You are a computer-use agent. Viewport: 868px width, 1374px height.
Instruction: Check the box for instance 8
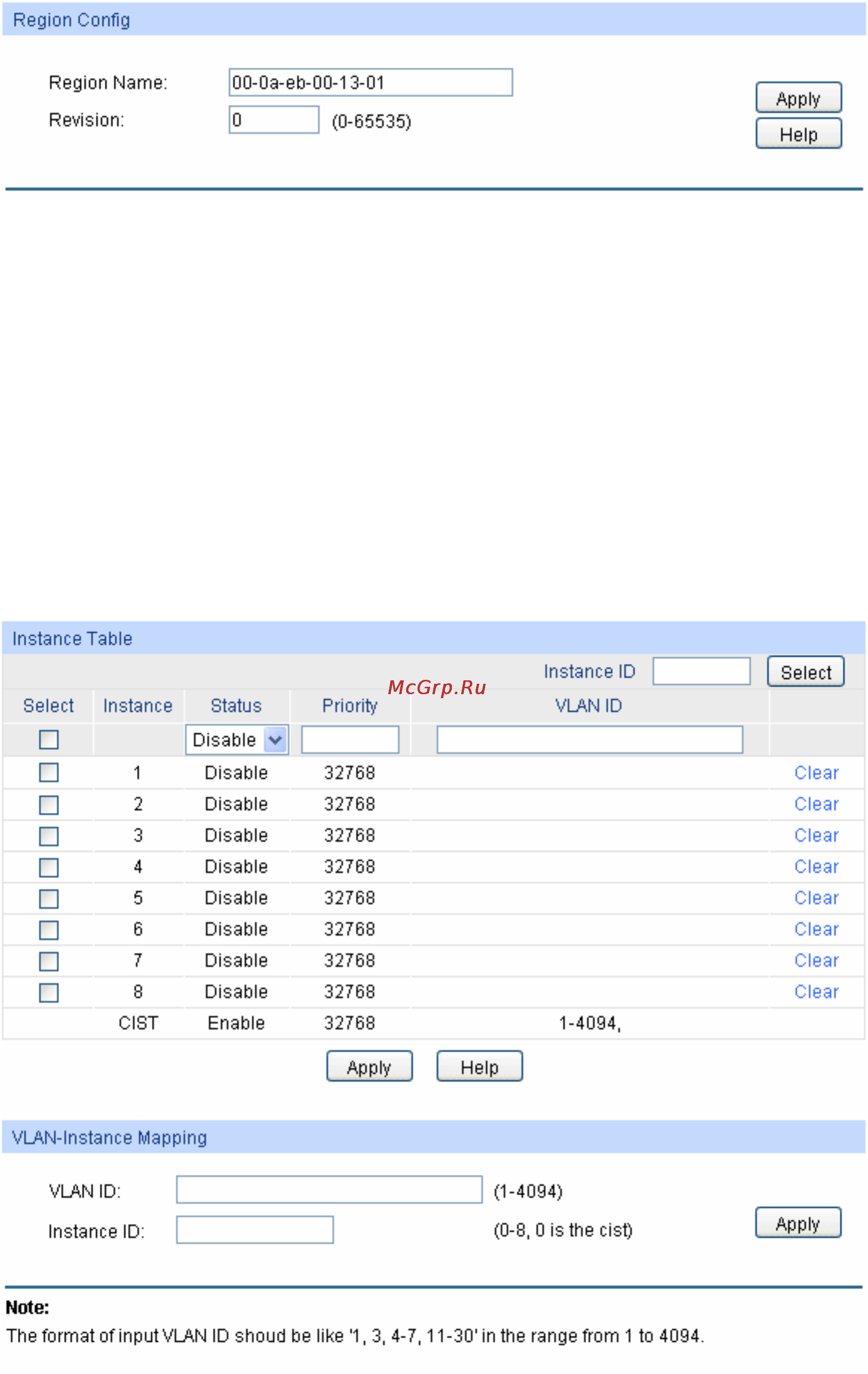coord(49,994)
